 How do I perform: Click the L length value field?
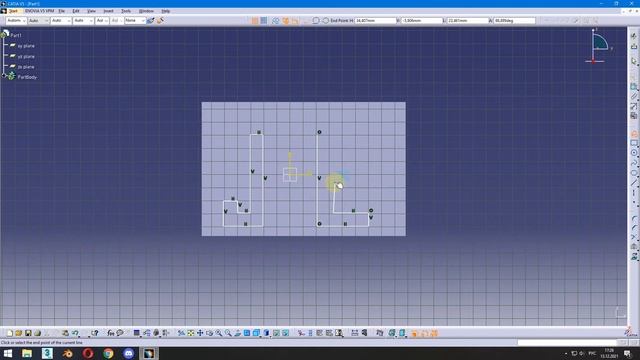click(x=468, y=20)
